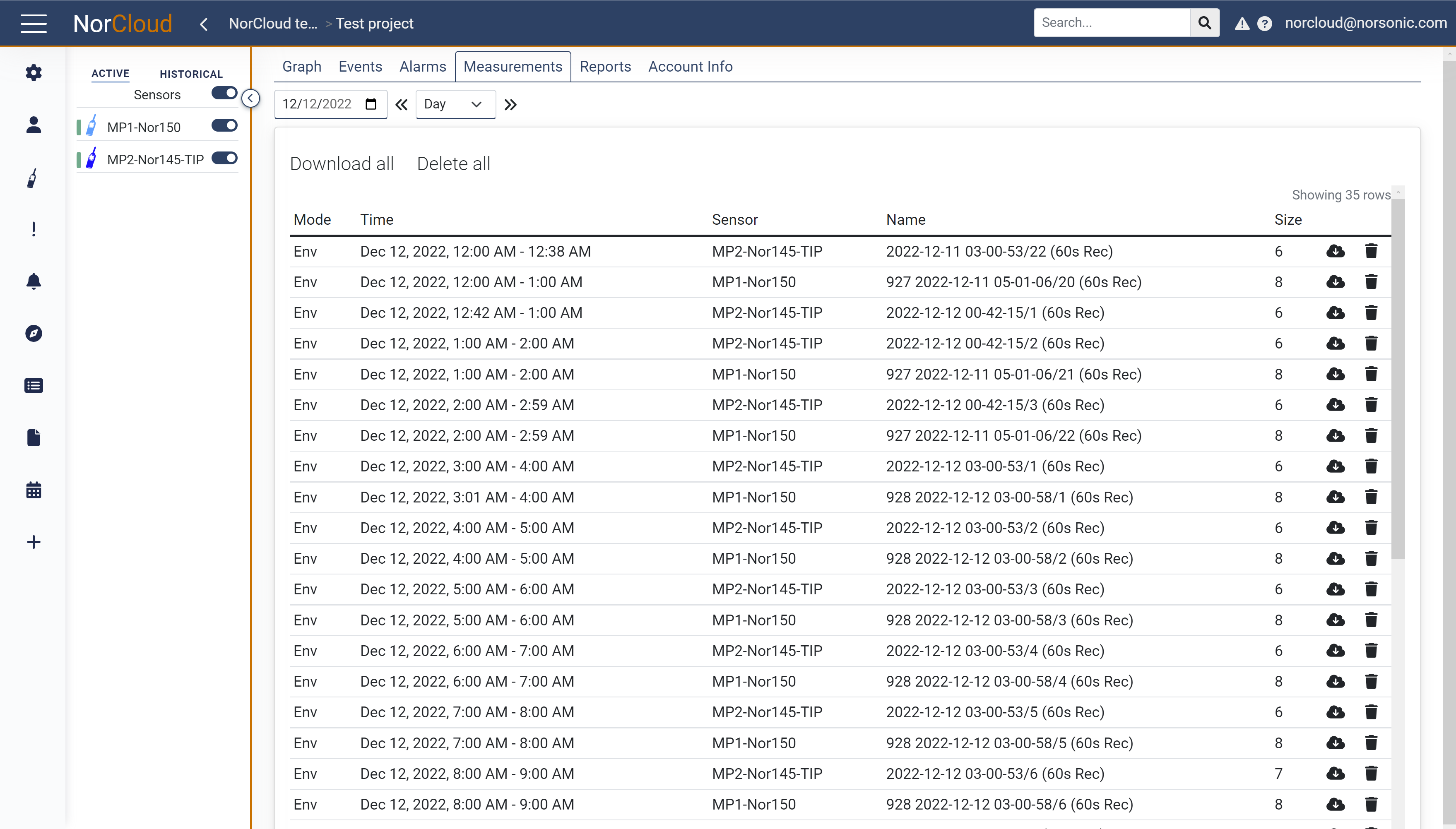1456x829 pixels.
Task: Open the warning triangle notifications
Action: click(x=1242, y=23)
